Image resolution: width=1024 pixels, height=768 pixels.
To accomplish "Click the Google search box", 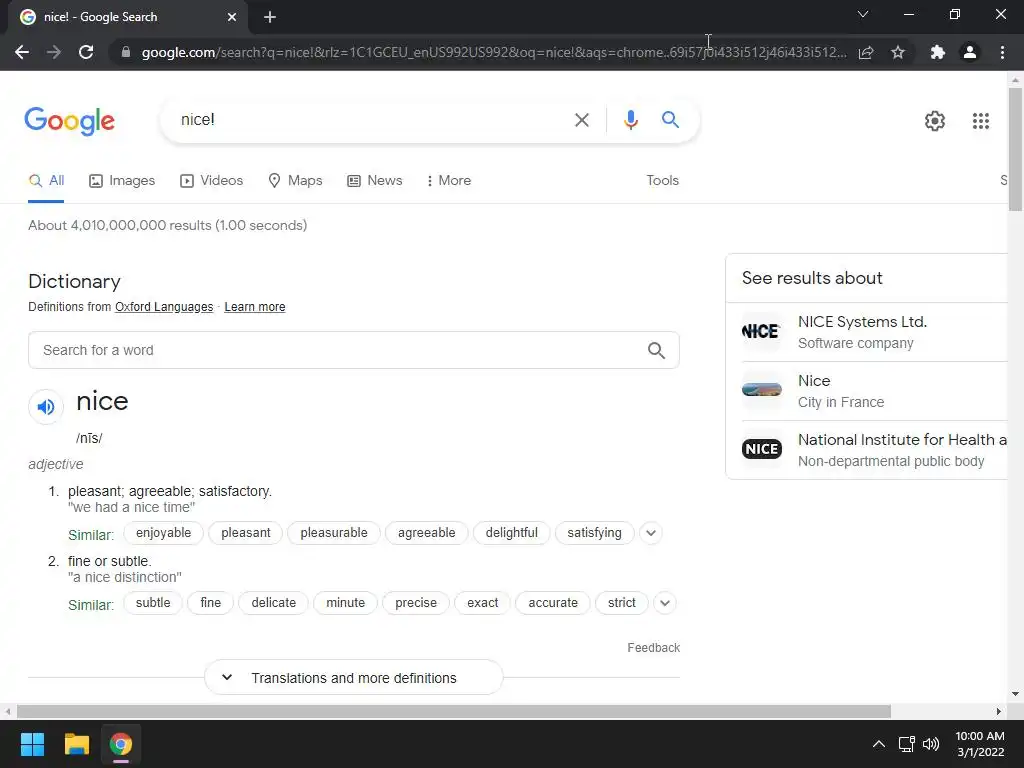I will 372,120.
